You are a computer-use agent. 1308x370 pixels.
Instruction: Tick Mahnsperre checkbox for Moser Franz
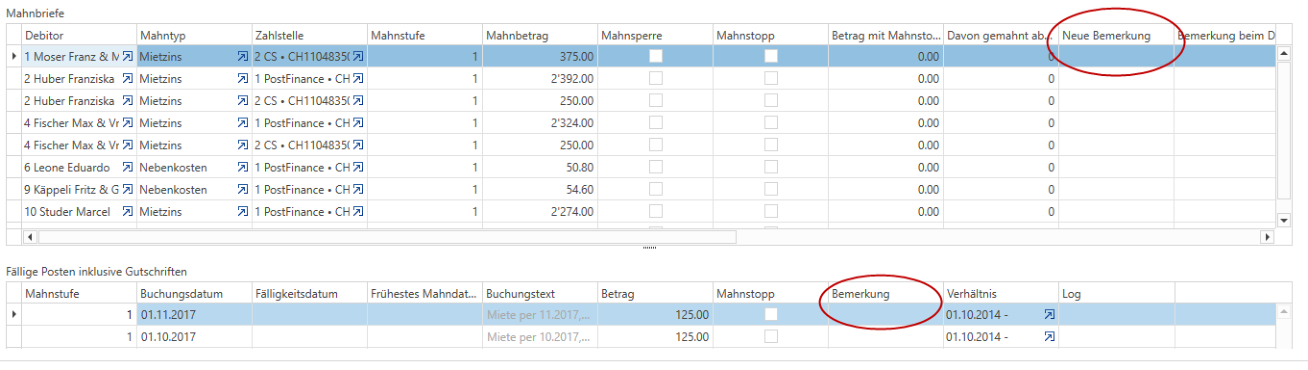[656, 57]
